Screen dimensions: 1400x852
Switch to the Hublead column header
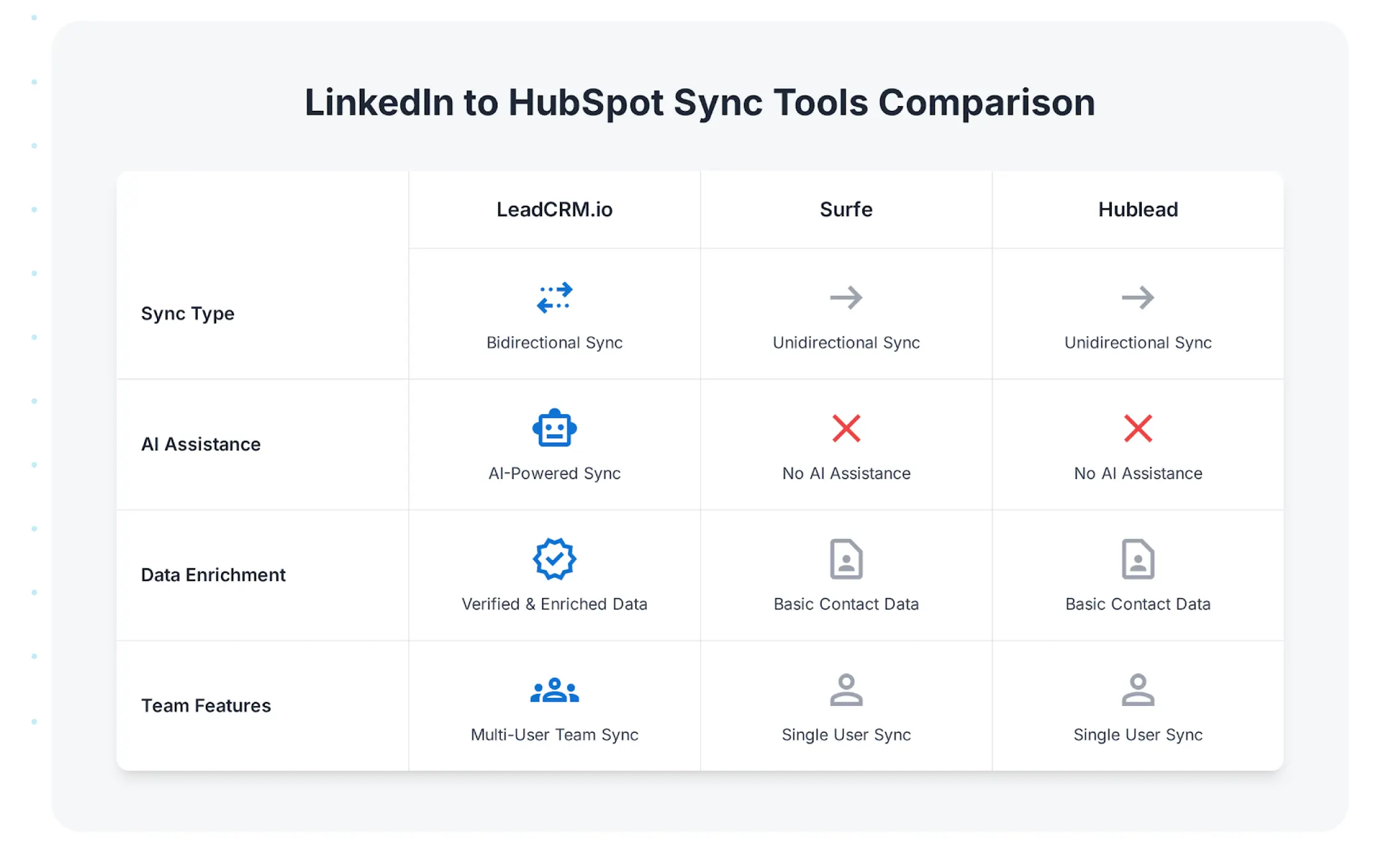(x=1137, y=209)
